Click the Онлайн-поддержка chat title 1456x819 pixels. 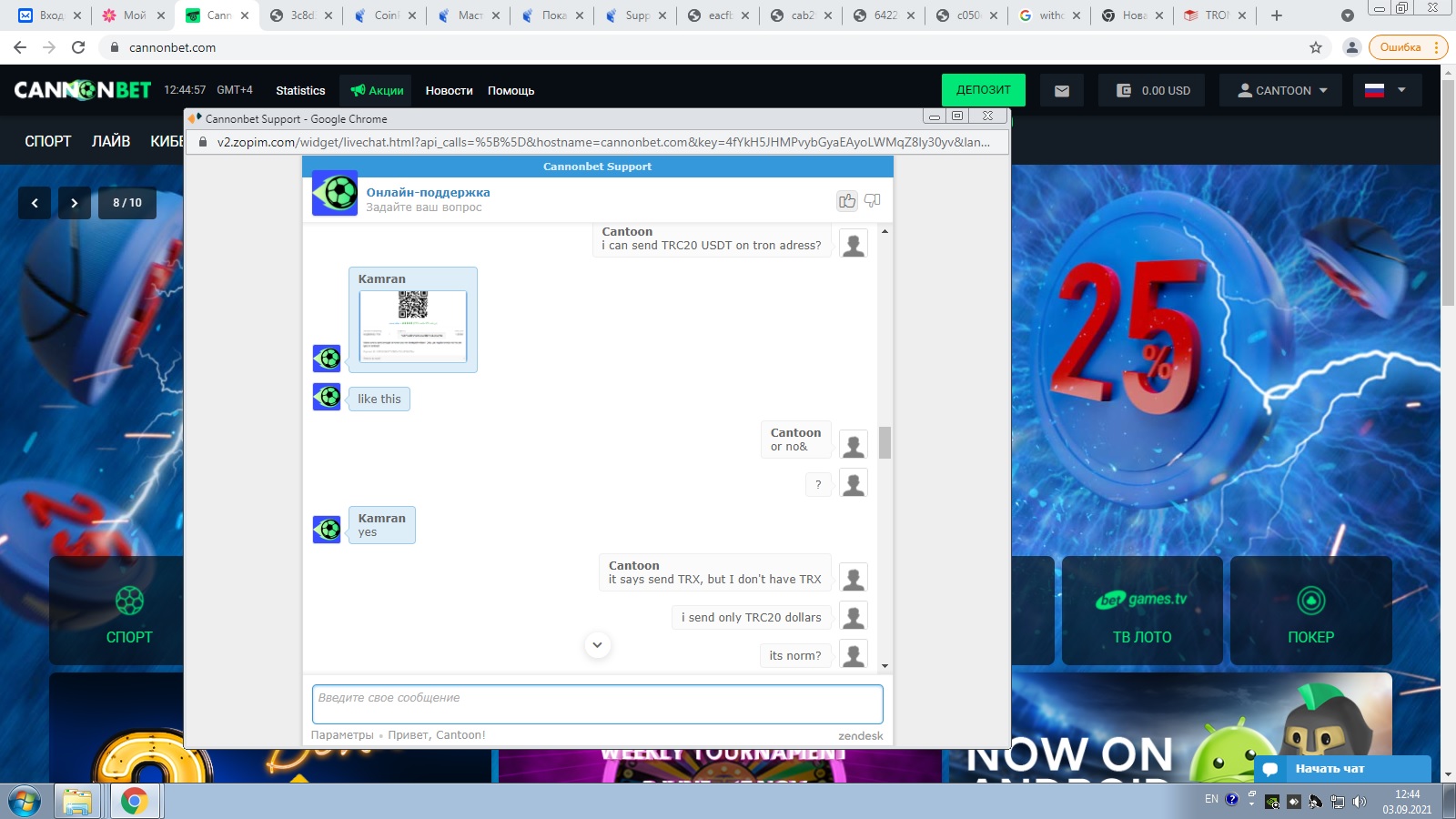pyautogui.click(x=428, y=192)
